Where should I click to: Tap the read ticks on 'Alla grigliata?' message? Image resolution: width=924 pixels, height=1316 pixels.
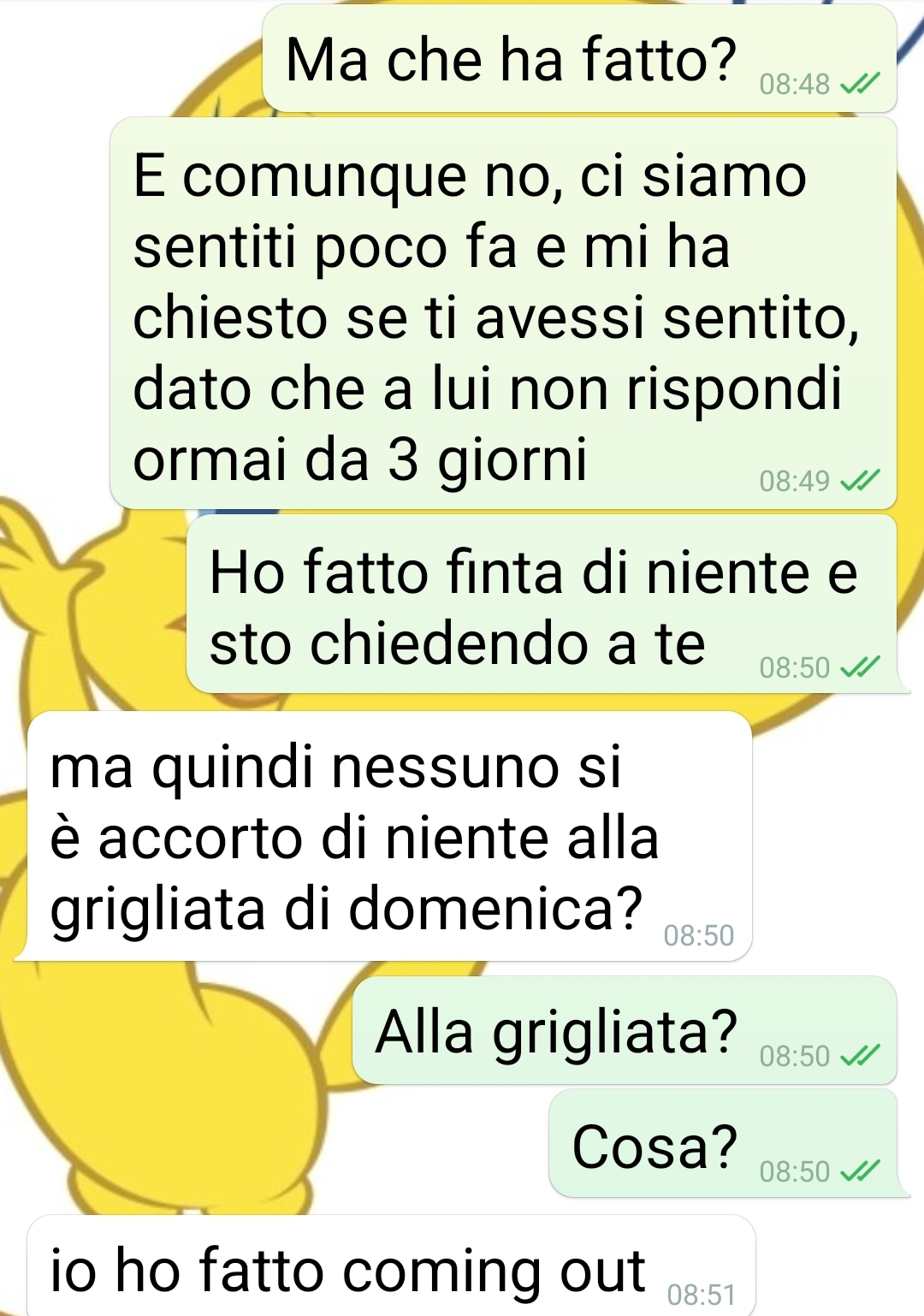click(860, 1056)
